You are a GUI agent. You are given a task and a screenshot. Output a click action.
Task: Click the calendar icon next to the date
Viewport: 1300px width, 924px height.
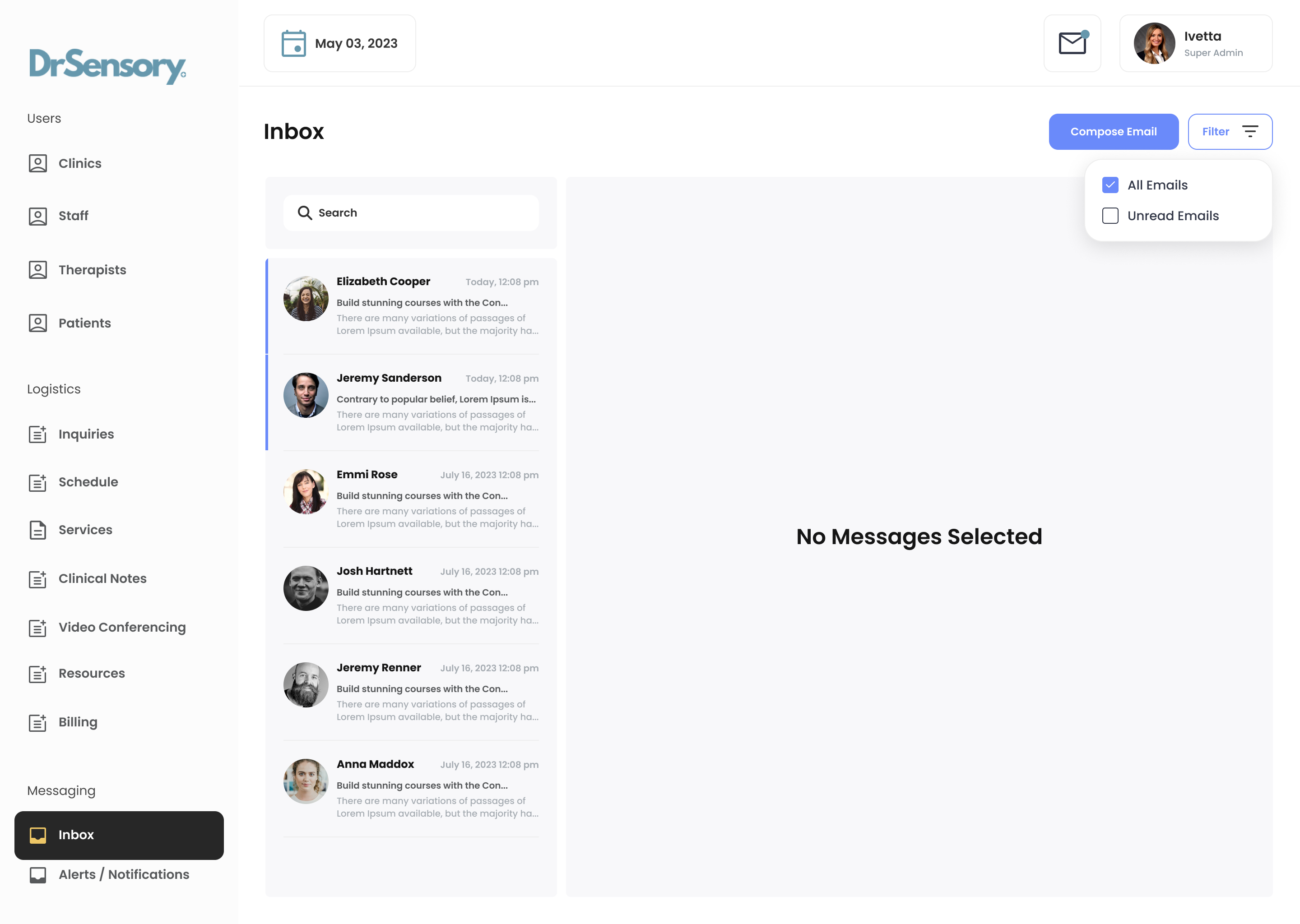(x=294, y=43)
